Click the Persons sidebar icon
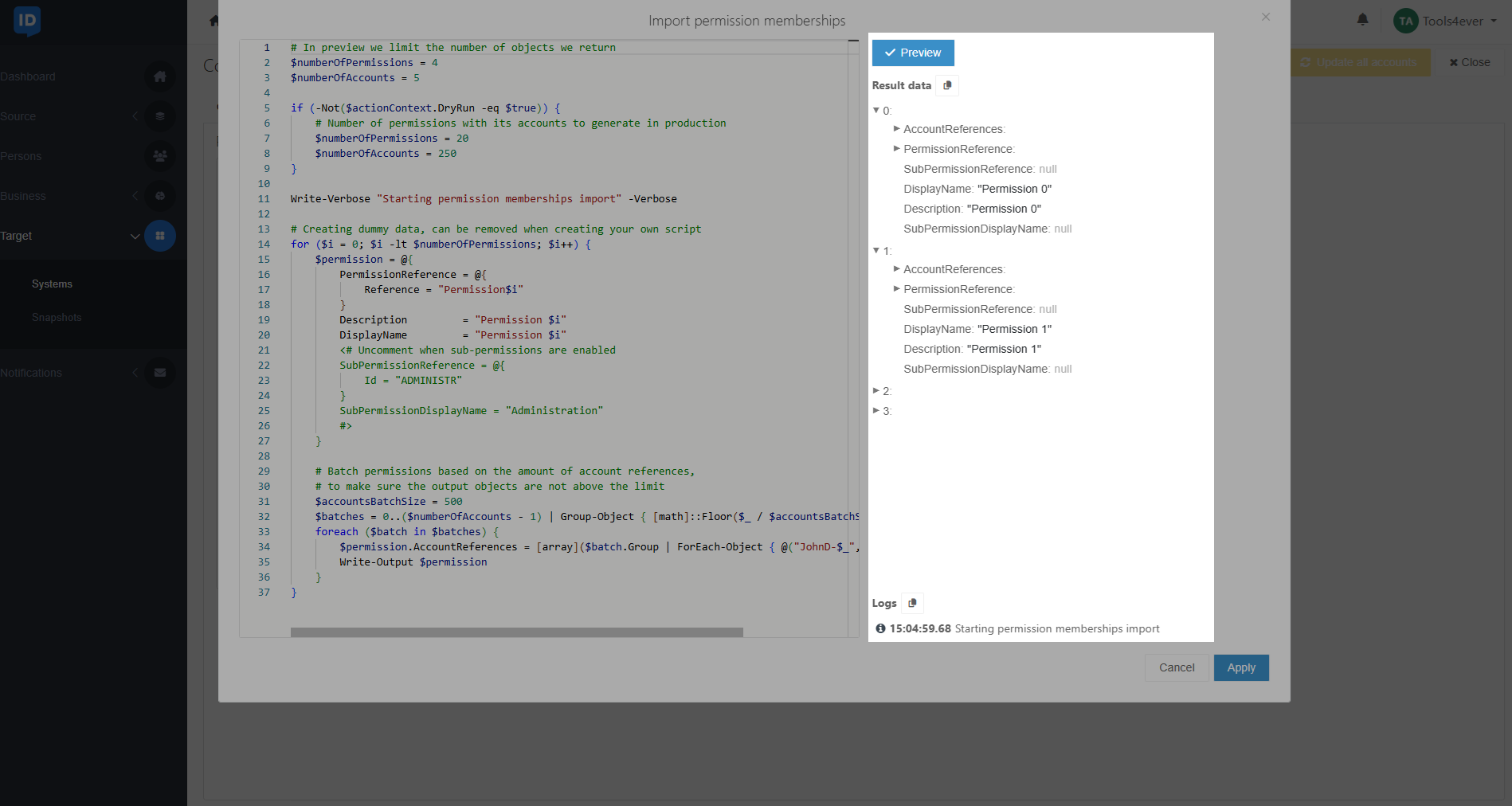This screenshot has width=1512, height=806. click(160, 156)
